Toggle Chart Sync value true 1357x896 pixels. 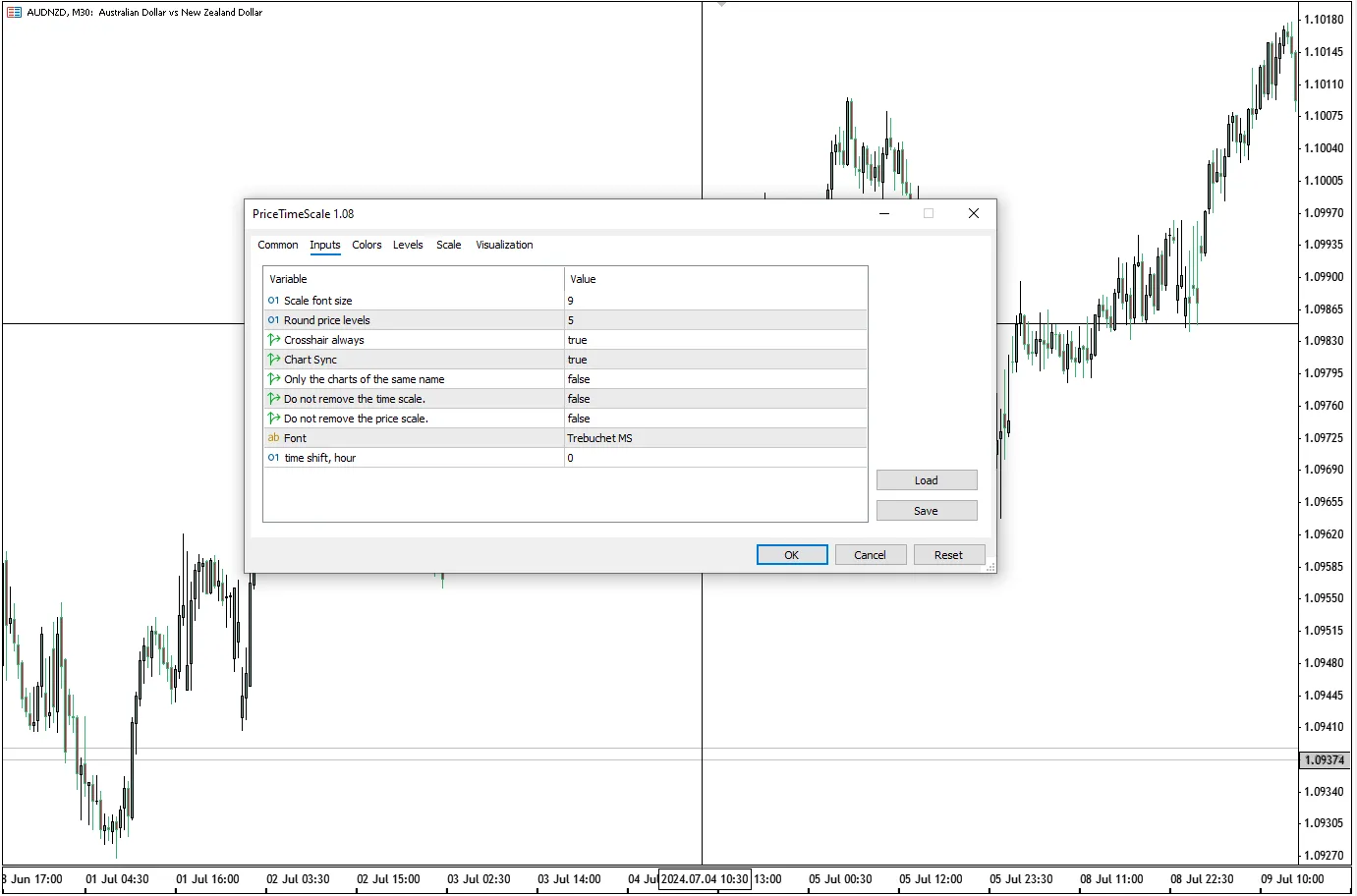coord(715,360)
